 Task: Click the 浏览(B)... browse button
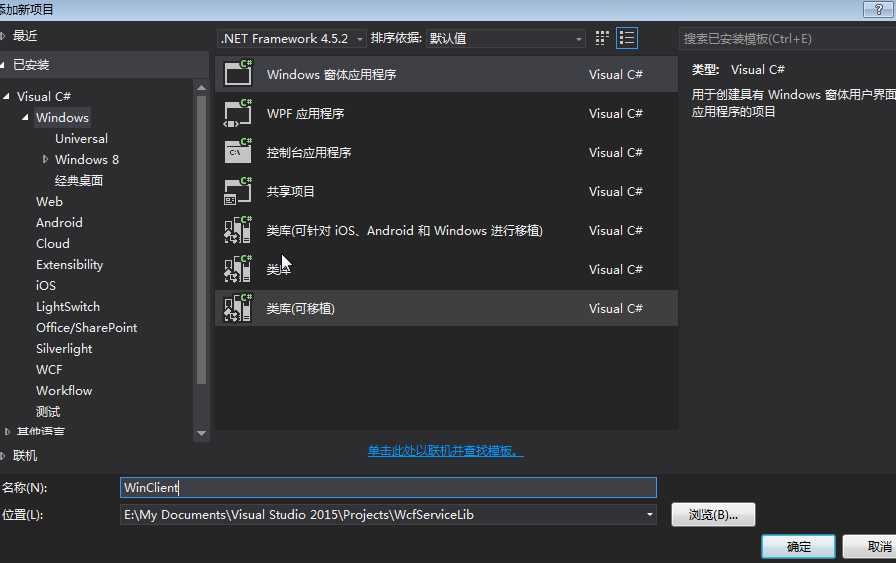(713, 514)
